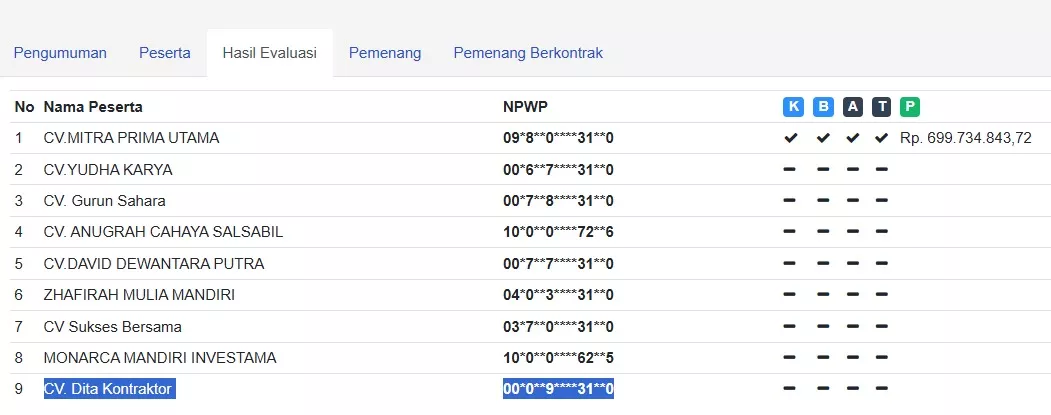
Task: Click MONARCA MANDIRI INVESTAMA row name
Action: click(160, 358)
